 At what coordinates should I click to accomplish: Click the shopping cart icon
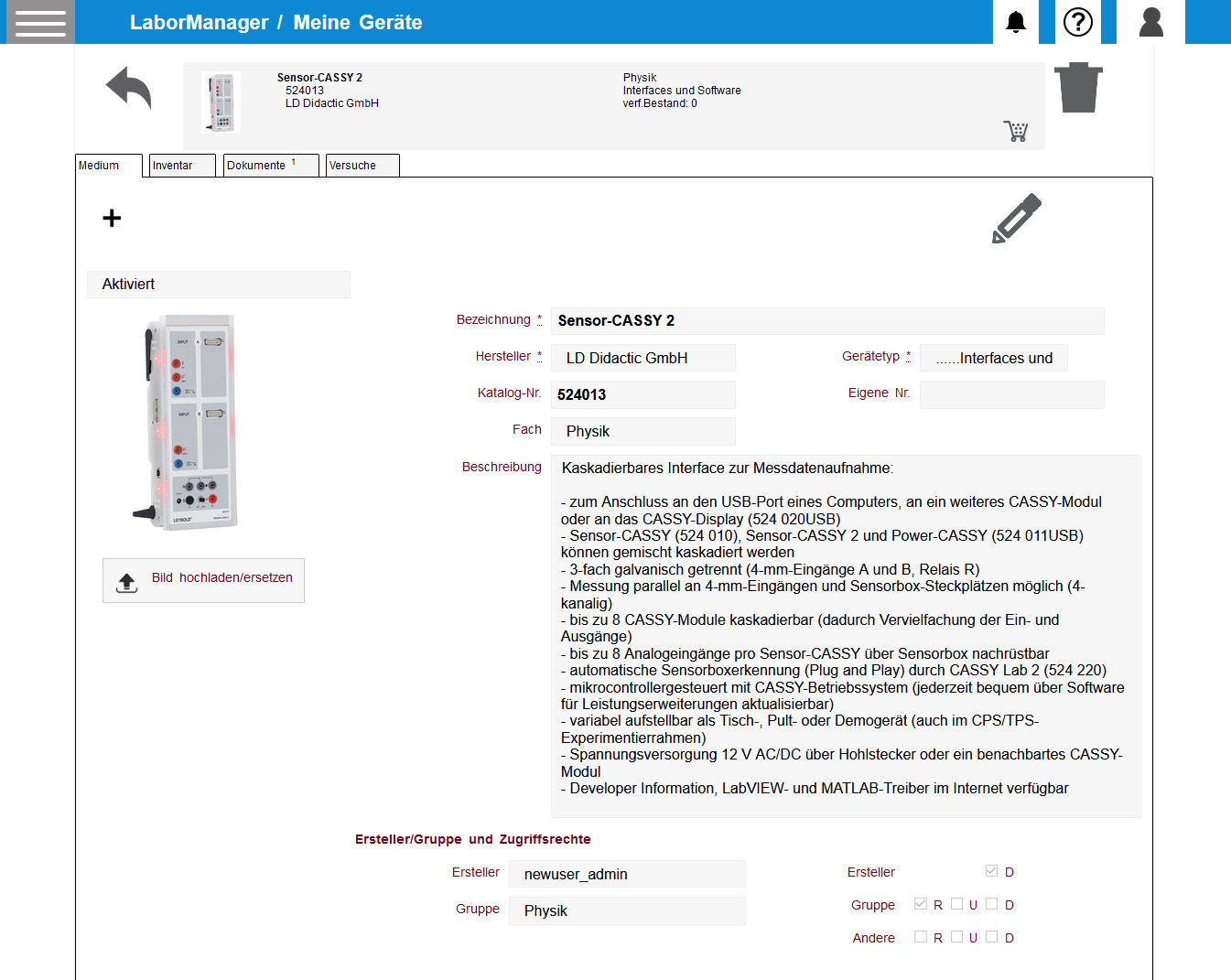1016,131
